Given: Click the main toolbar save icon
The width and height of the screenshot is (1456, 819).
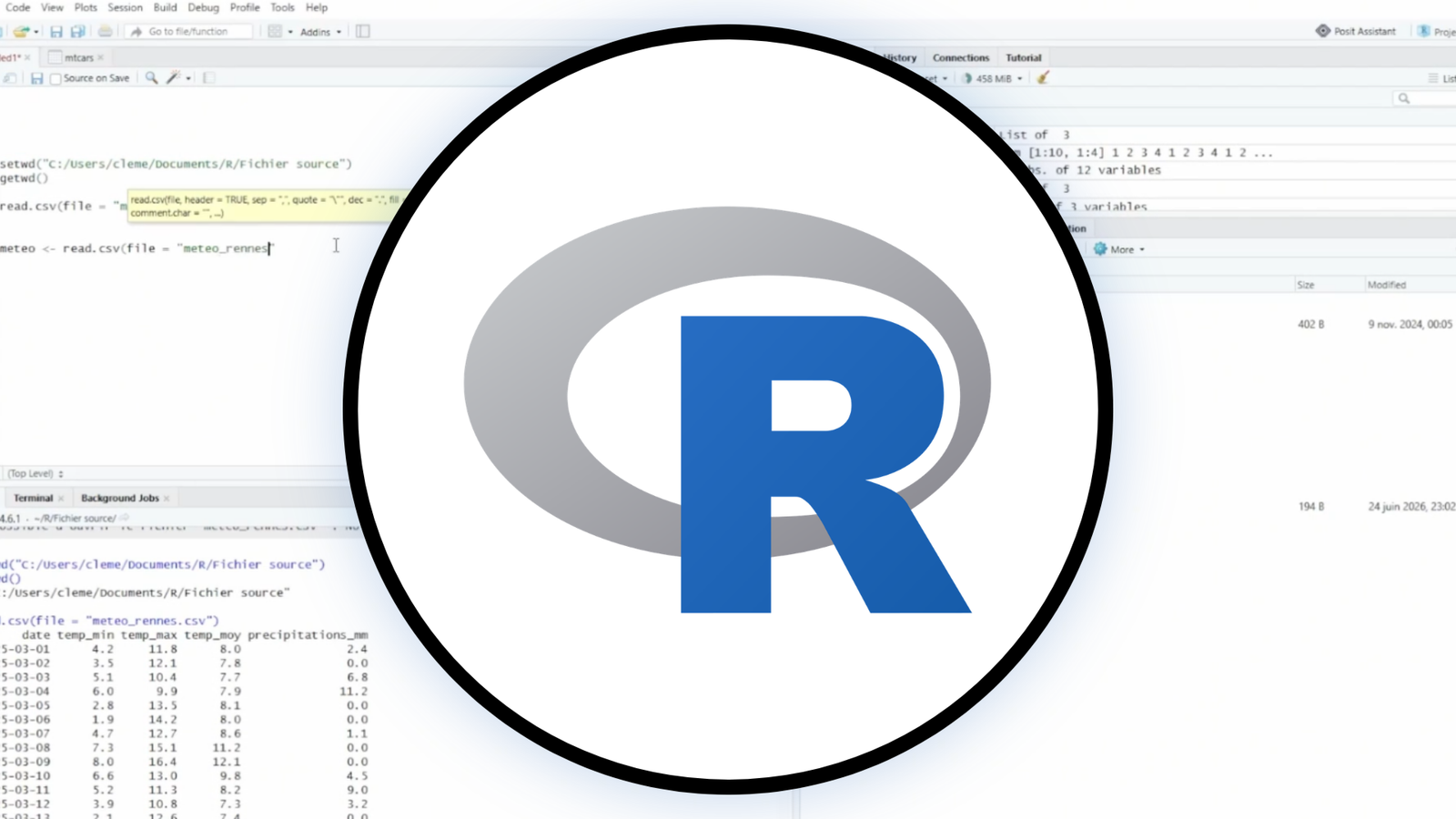Looking at the screenshot, I should pos(56,32).
